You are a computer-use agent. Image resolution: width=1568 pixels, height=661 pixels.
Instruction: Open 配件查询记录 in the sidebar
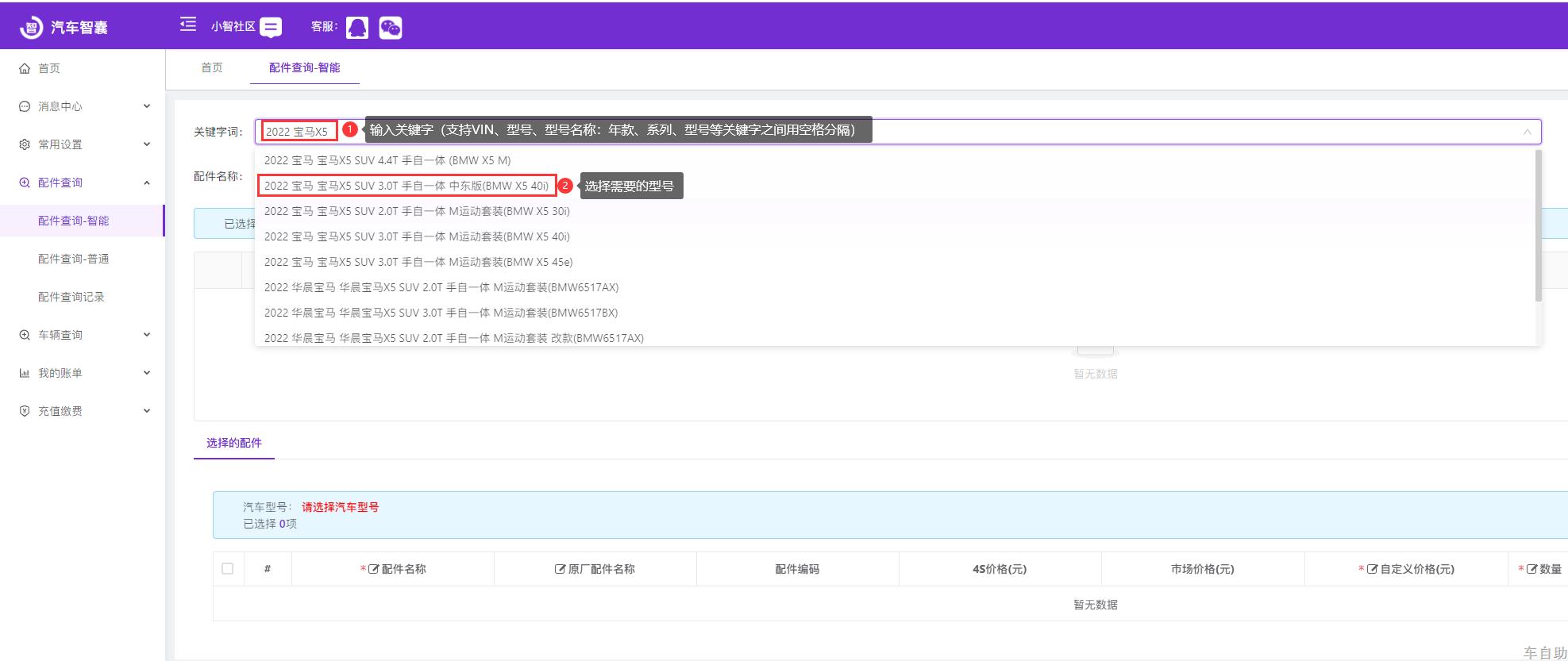(x=71, y=297)
